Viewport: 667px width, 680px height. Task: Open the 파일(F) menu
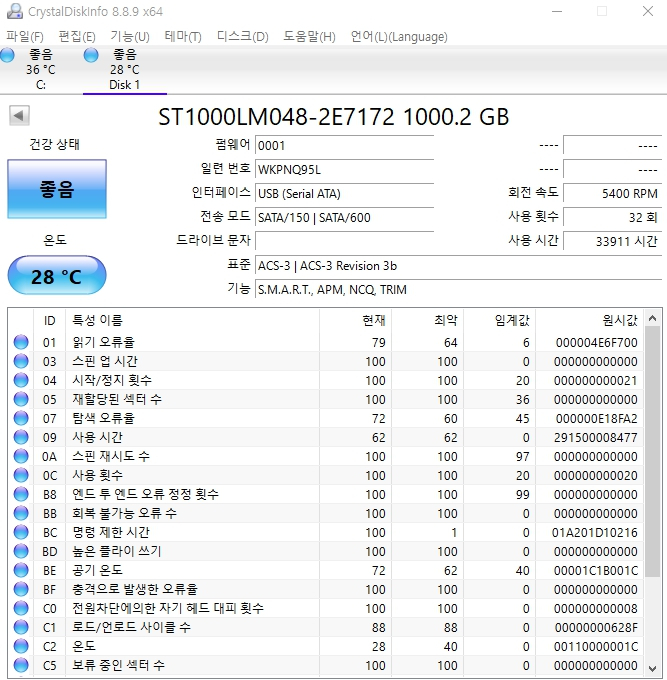tap(25, 36)
